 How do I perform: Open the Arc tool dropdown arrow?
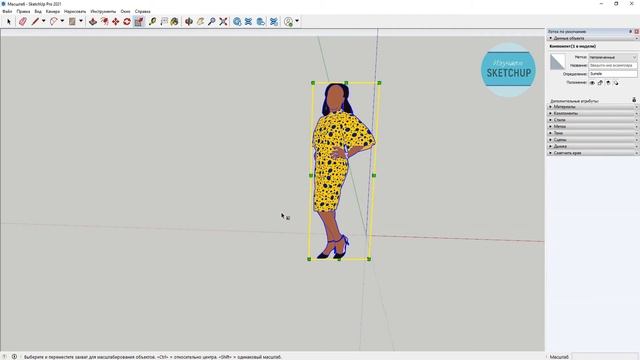(62, 21)
